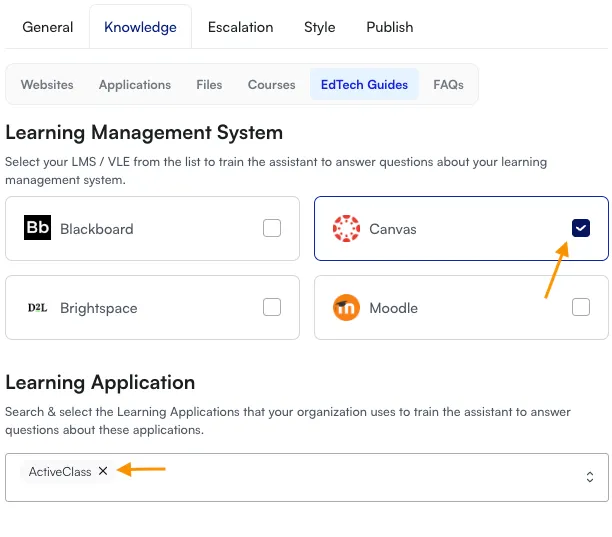Click the Learning Management System heading
The width and height of the screenshot is (612, 537).
click(144, 133)
